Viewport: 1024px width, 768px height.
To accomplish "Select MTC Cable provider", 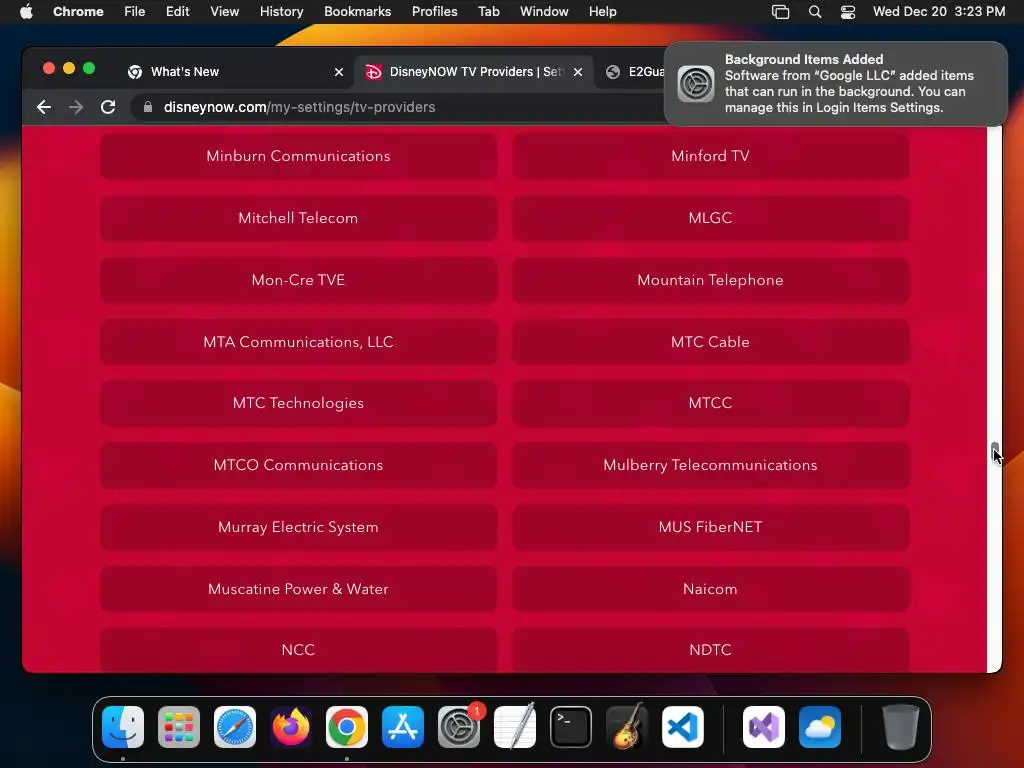I will (711, 342).
